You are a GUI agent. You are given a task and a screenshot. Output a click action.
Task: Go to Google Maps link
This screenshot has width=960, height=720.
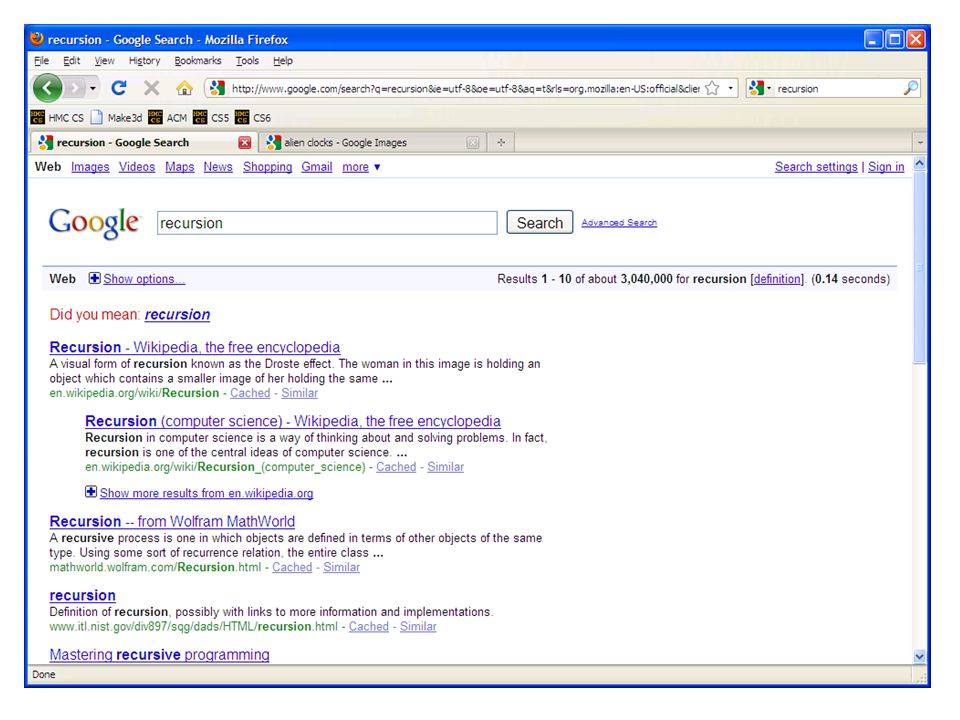[x=179, y=167]
